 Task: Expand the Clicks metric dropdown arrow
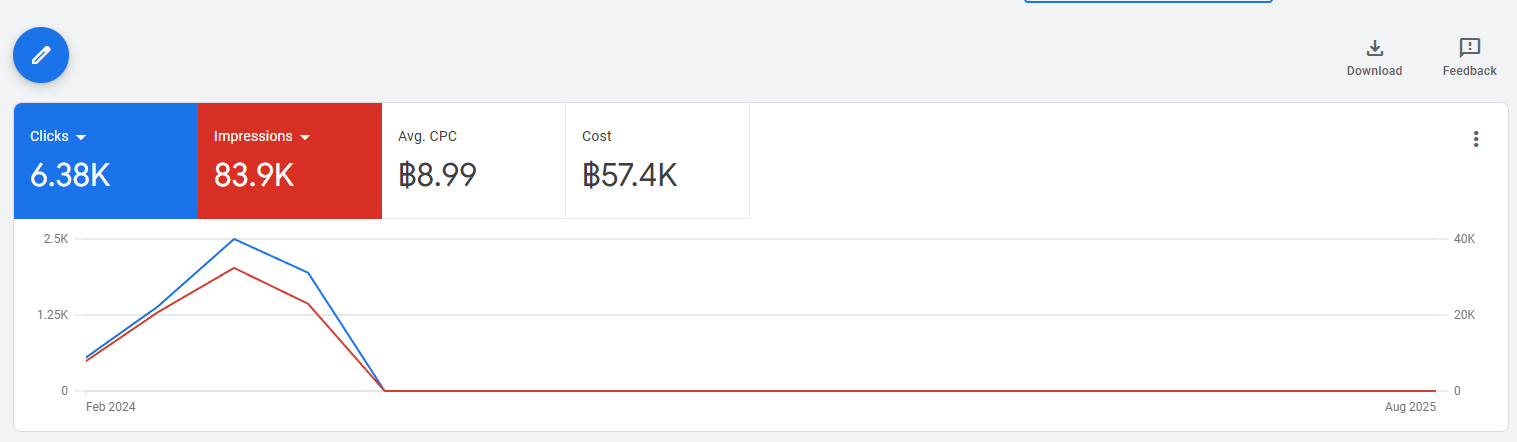pyautogui.click(x=81, y=137)
